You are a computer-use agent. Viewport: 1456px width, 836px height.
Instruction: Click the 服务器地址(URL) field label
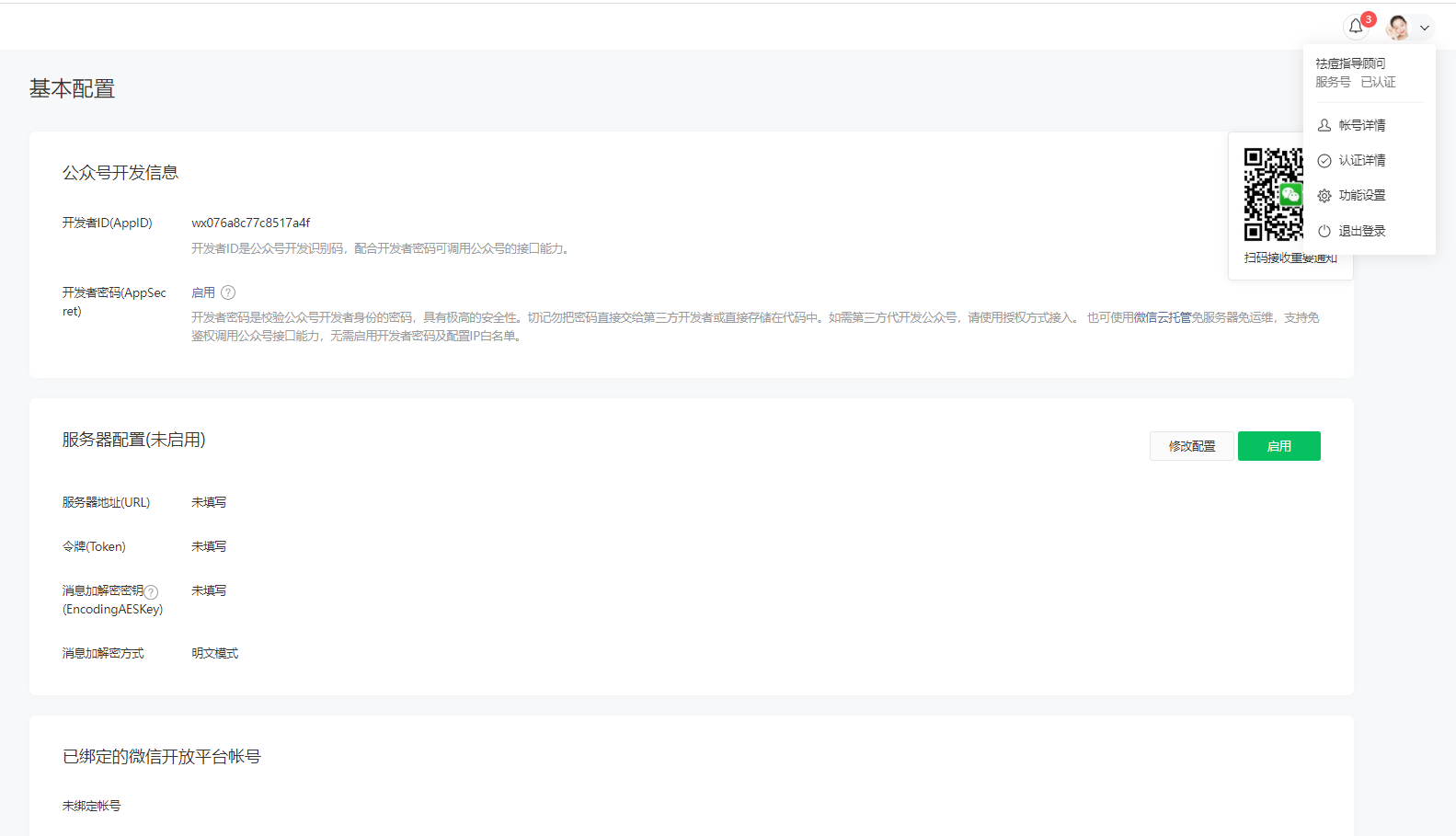(x=106, y=502)
